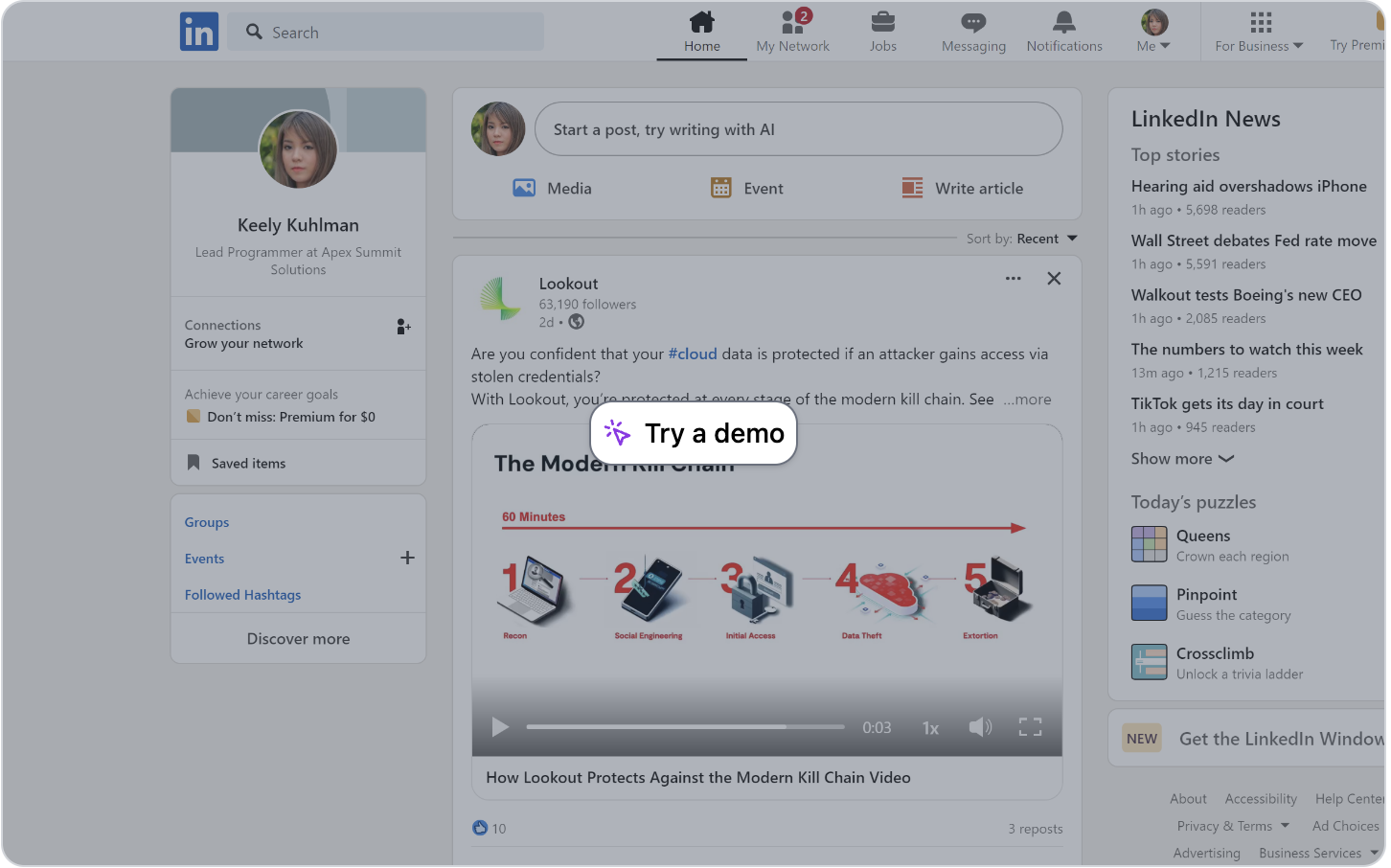Viewport: 1391px width, 868px height.
Task: Play the Lookout video
Action: [499, 727]
